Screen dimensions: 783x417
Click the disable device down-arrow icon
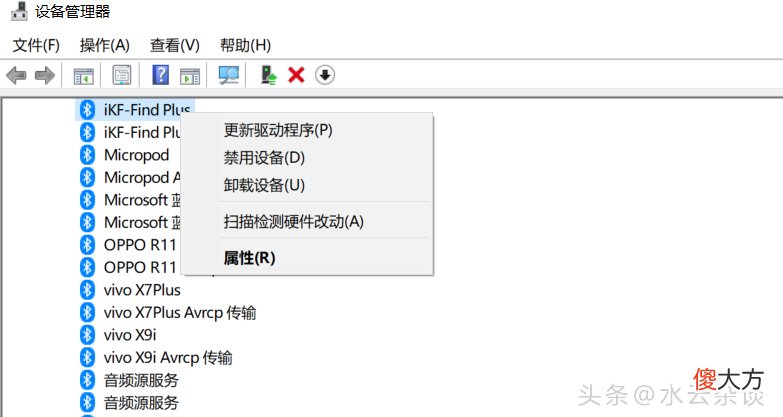[325, 75]
